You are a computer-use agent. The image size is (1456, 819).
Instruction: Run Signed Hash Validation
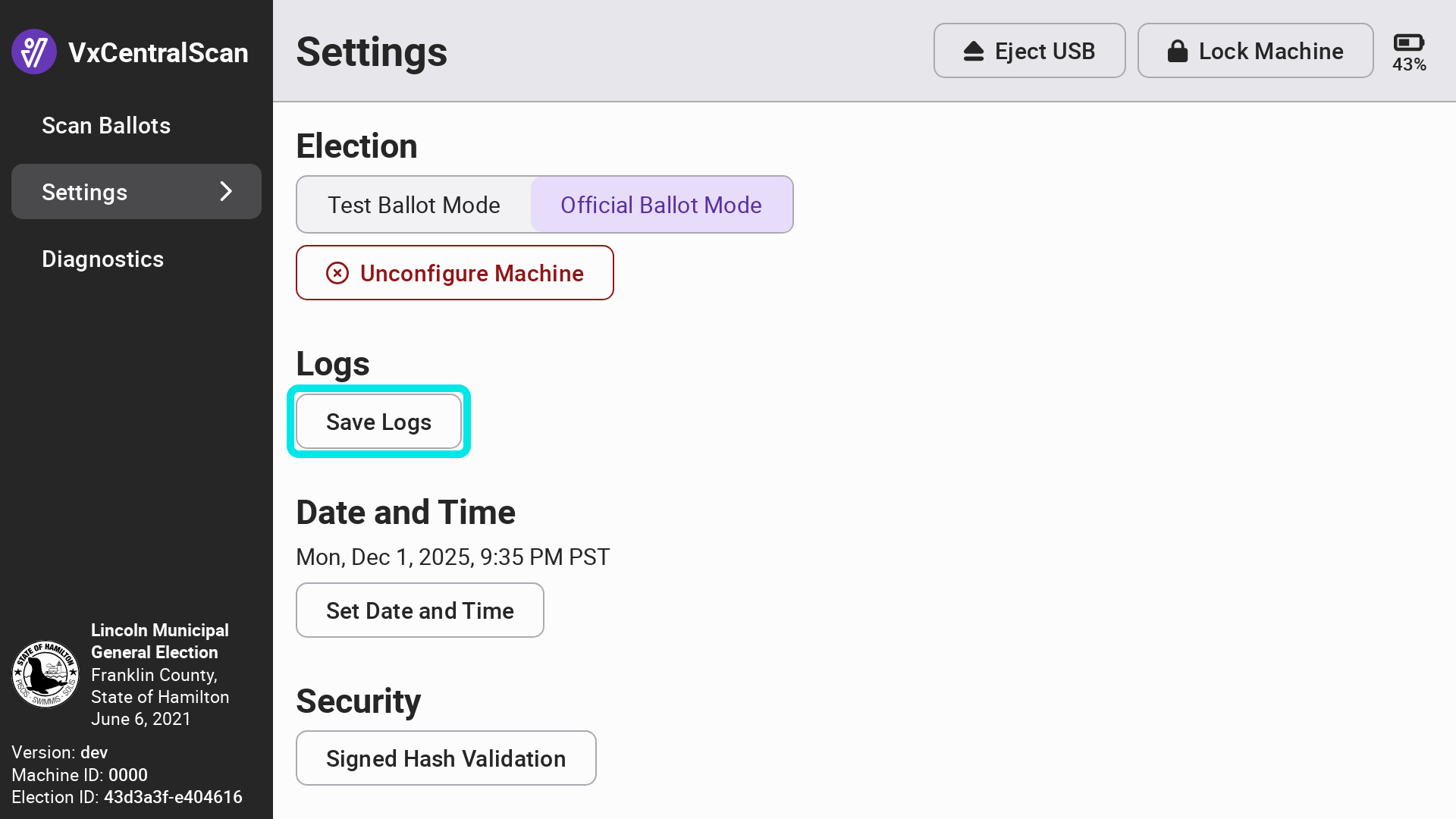coord(446,758)
